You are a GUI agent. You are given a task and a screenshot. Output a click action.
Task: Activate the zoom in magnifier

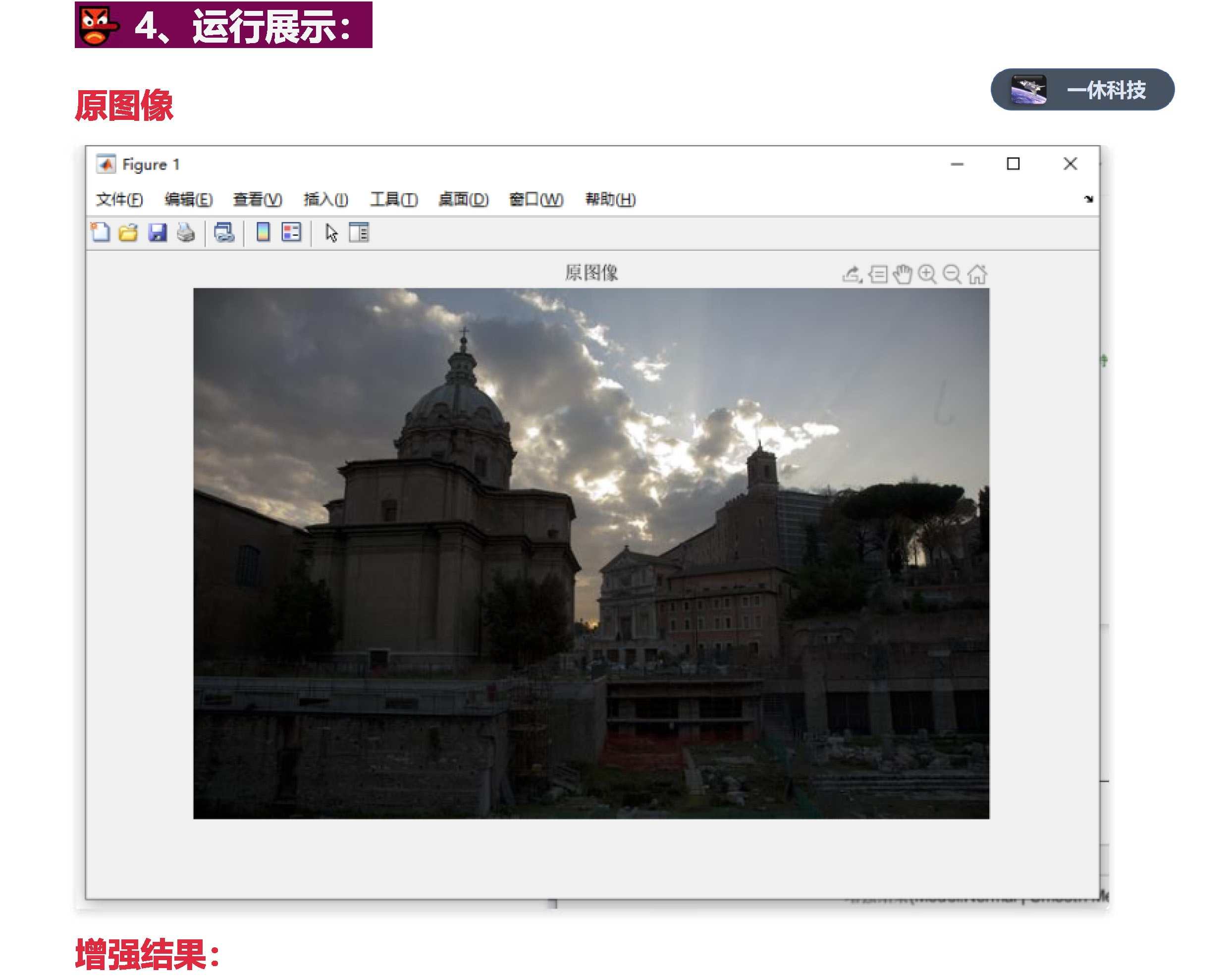pos(927,274)
